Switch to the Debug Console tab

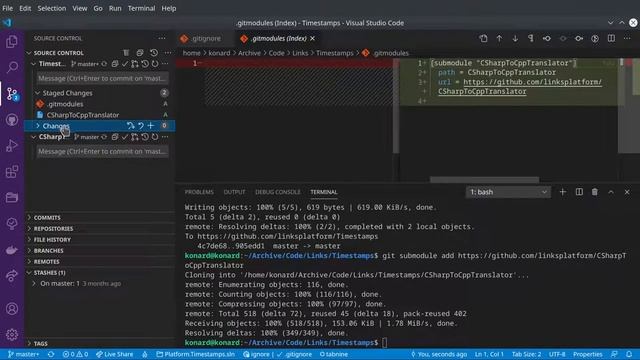[278, 192]
